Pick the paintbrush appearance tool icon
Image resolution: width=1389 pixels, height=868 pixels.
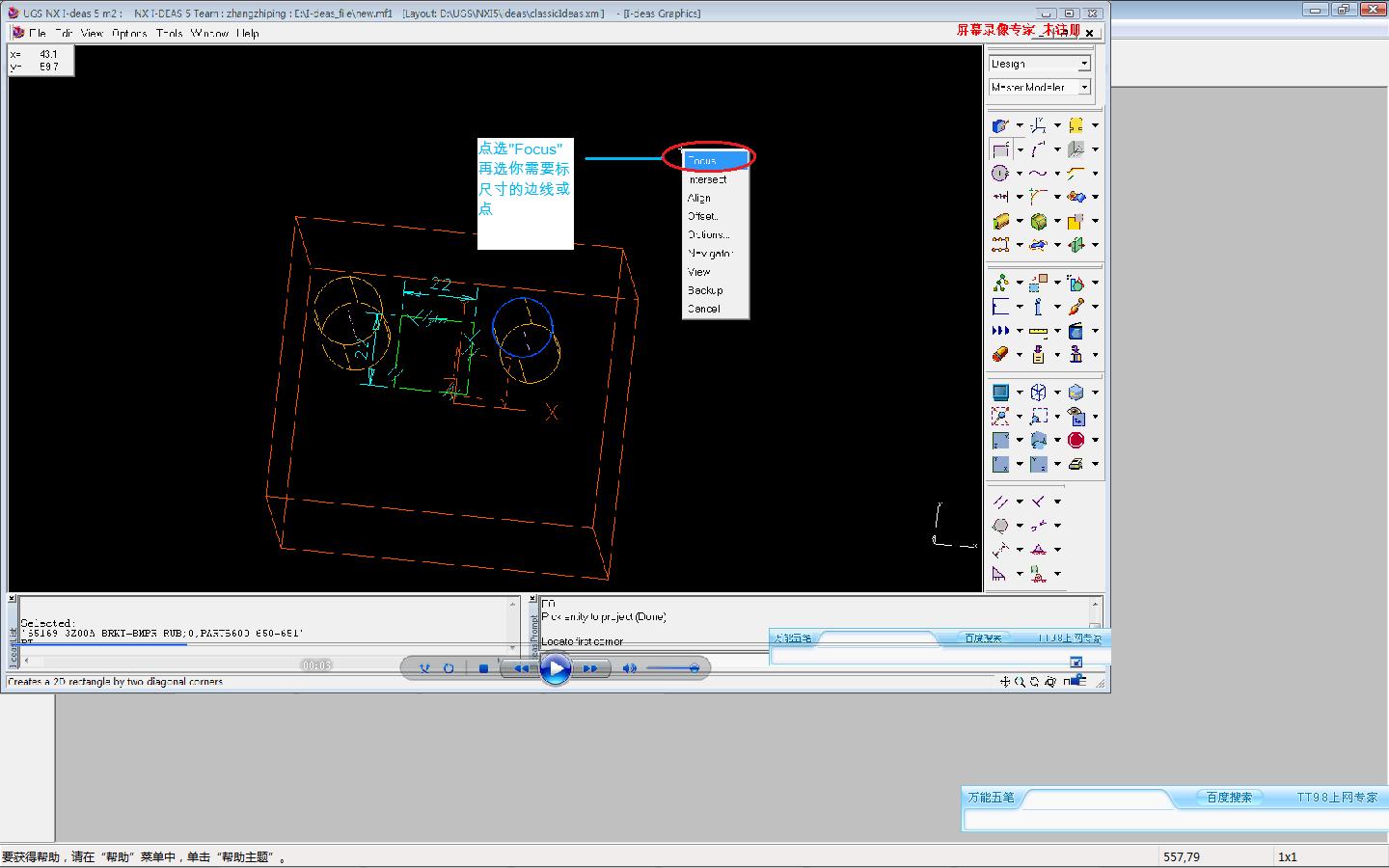click(x=1076, y=307)
